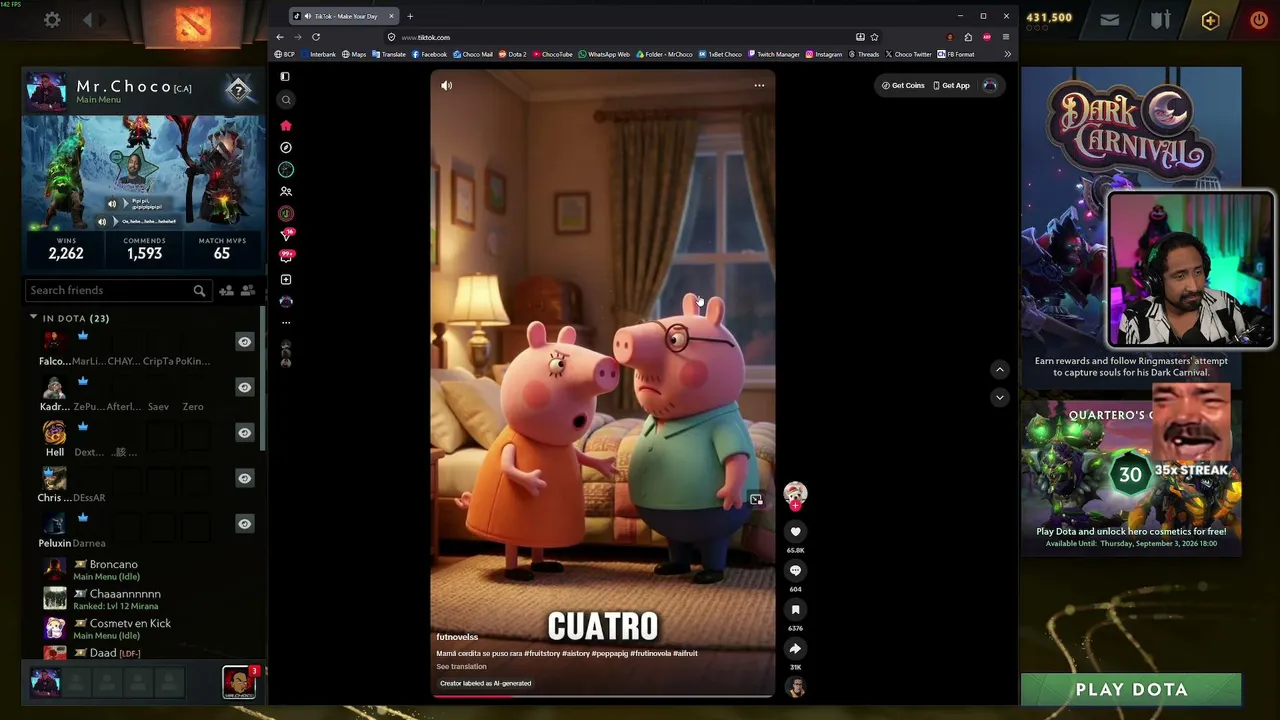The image size is (1280, 720).
Task: Toggle picture-in-picture on the video
Action: [756, 500]
